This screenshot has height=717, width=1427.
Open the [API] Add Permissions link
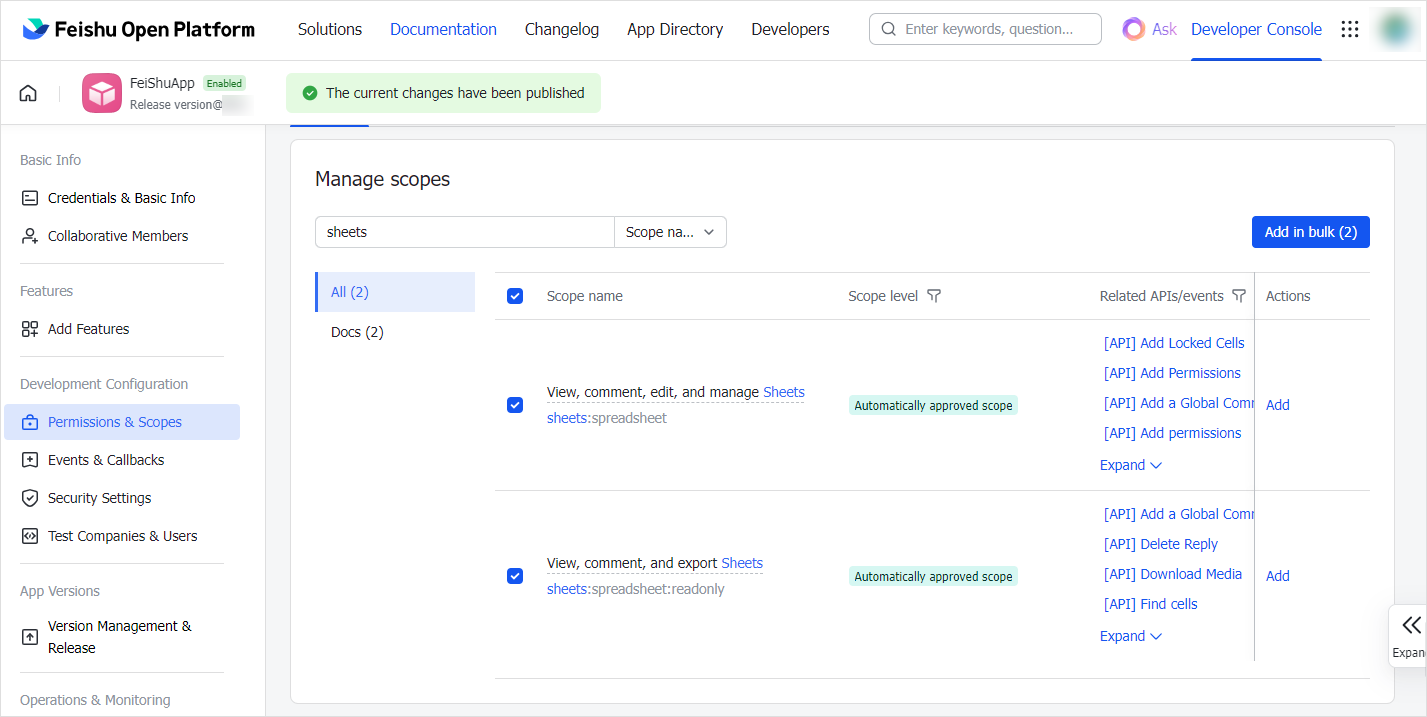1172,373
